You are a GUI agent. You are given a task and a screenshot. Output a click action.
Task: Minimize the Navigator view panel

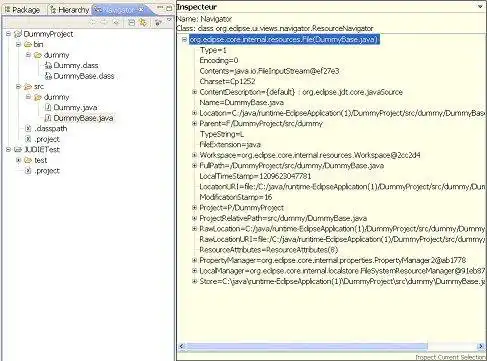click(160, 7)
